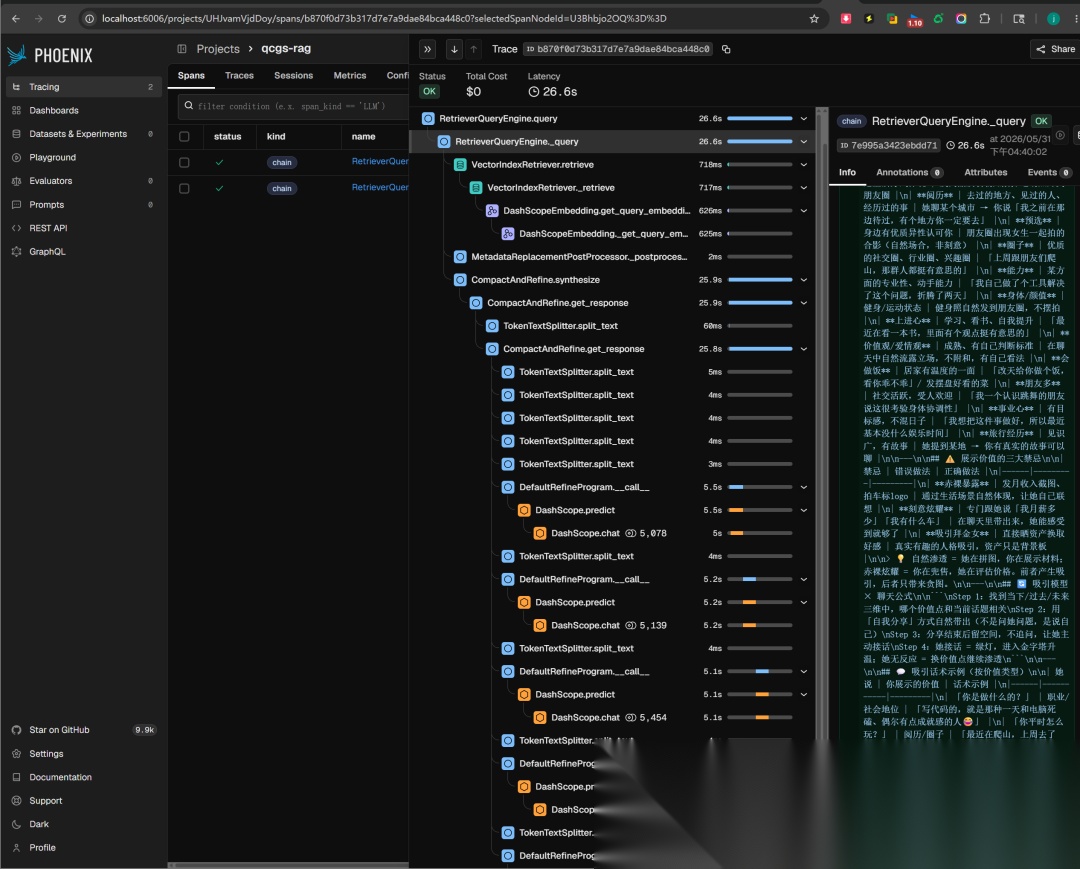Switch to the Annotations tab

[x=908, y=172]
